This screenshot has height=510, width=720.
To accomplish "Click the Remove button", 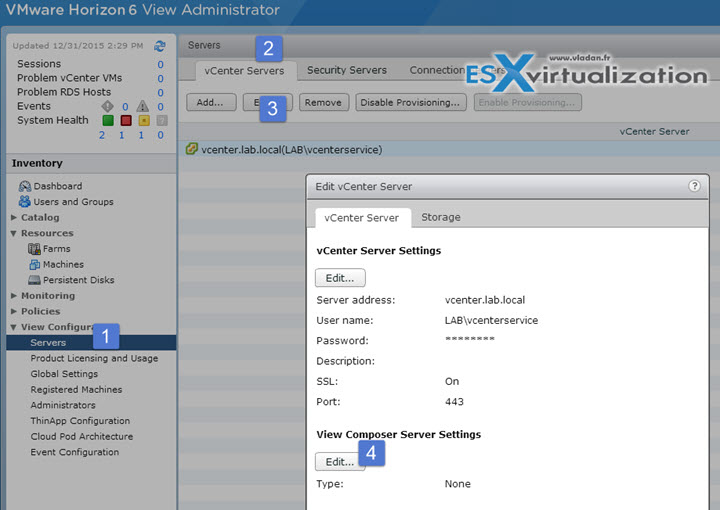I will [x=323, y=102].
